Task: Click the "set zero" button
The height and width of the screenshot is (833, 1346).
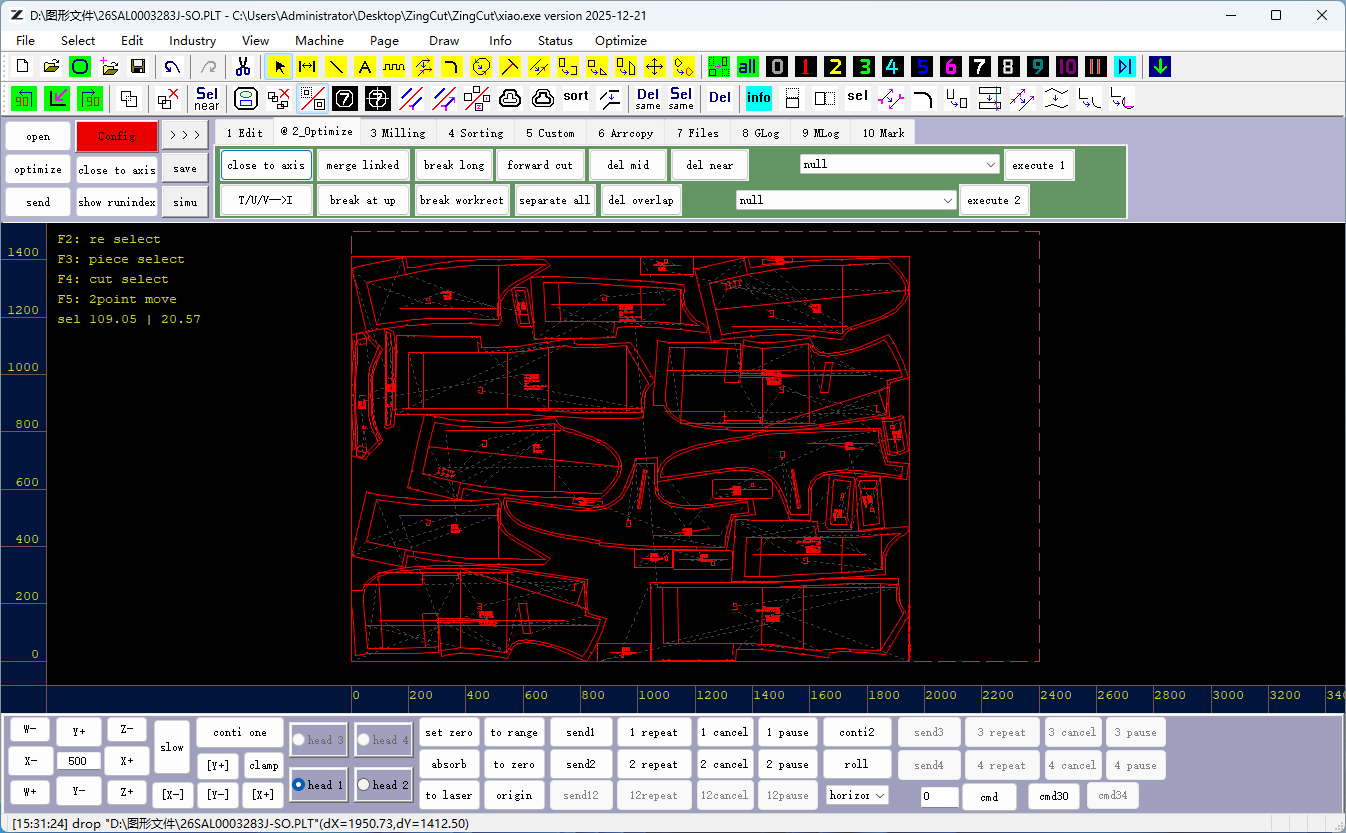Action: pyautogui.click(x=449, y=733)
